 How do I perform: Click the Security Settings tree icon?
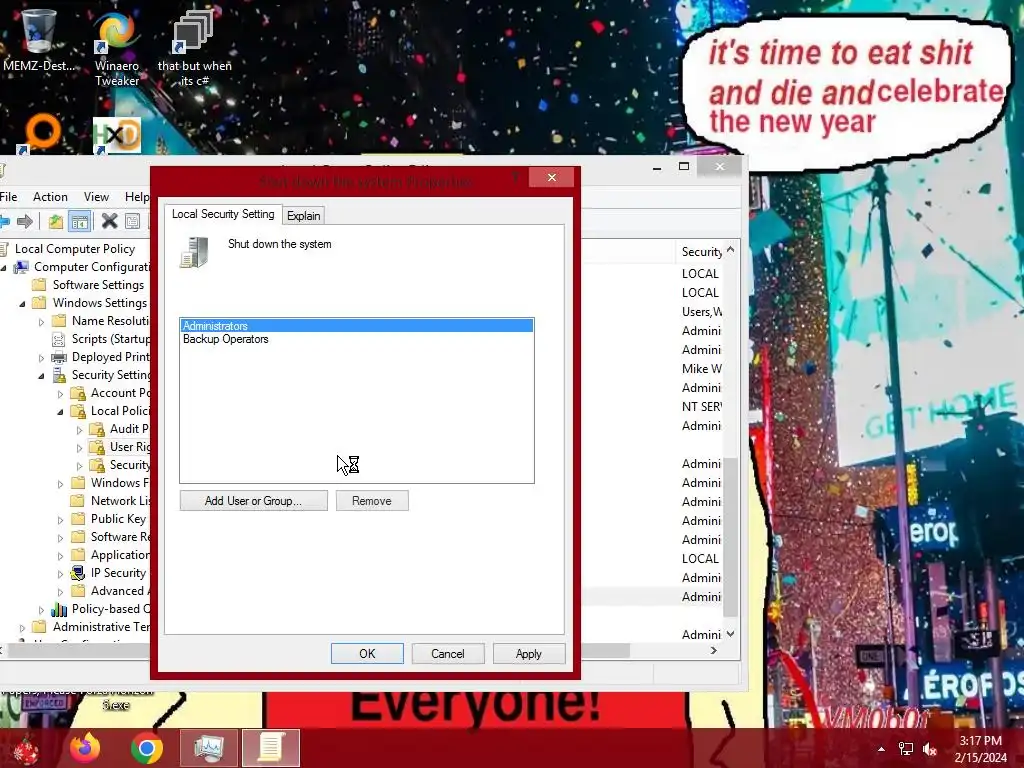[x=59, y=375]
